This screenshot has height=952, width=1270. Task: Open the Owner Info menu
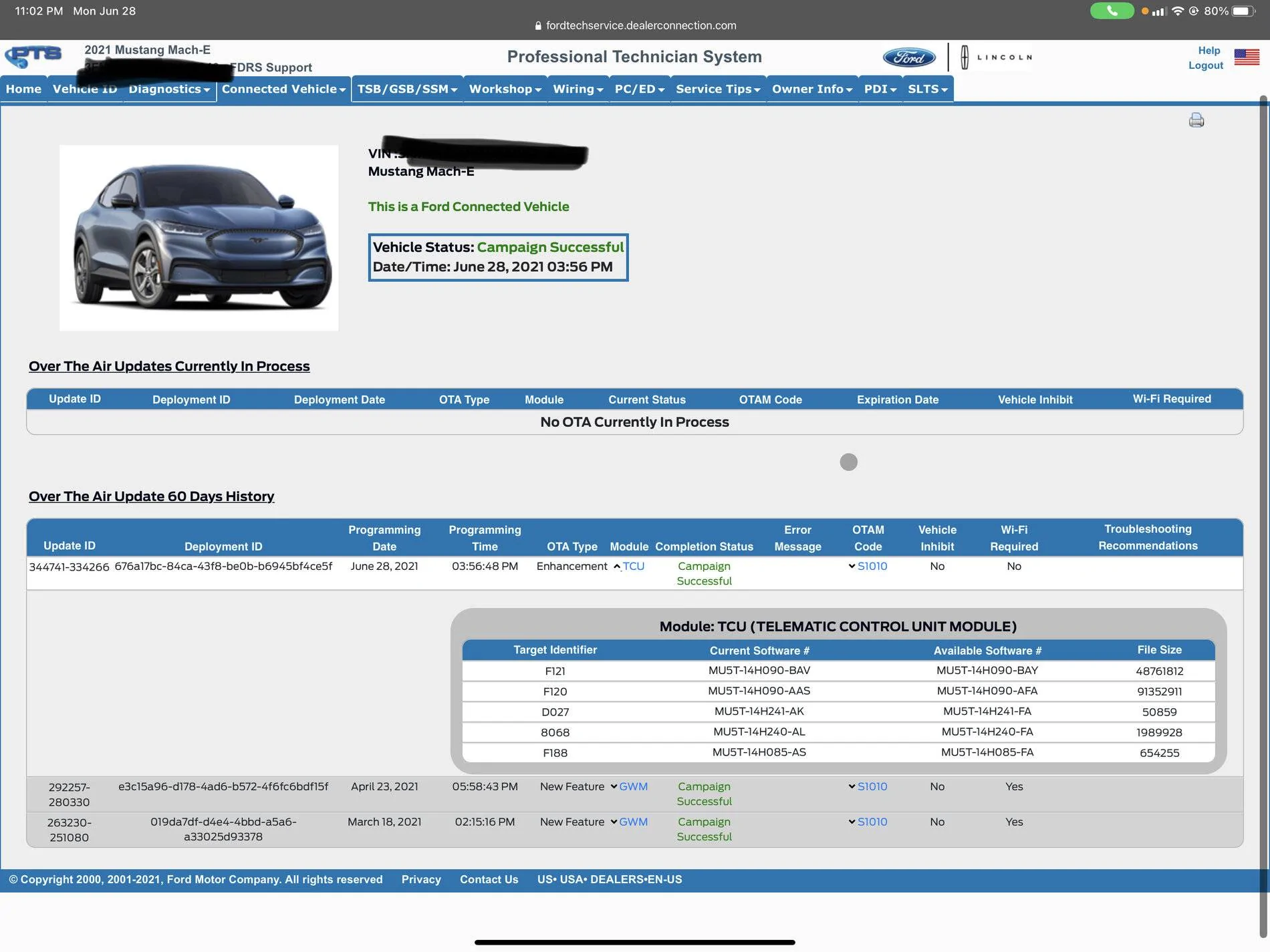[812, 89]
